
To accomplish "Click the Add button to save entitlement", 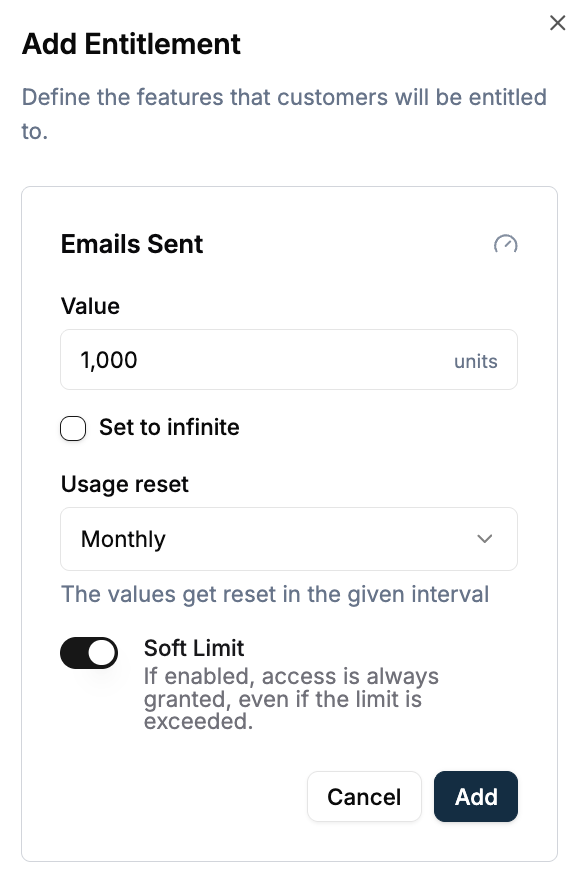I will pyautogui.click(x=475, y=797).
